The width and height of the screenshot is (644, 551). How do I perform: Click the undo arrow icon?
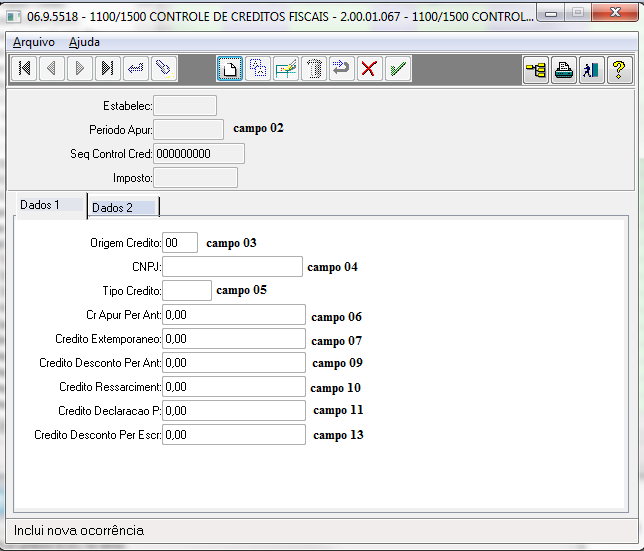click(x=341, y=69)
